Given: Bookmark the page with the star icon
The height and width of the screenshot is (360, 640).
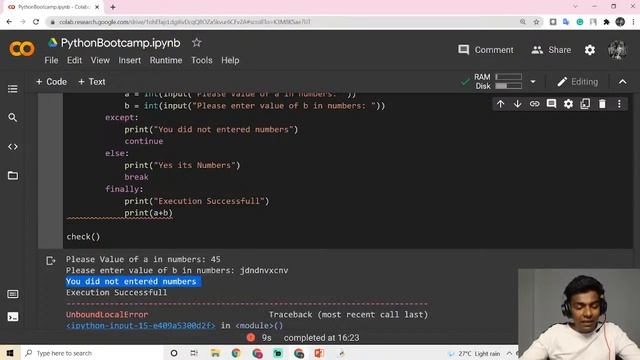Looking at the screenshot, I should [536, 22].
